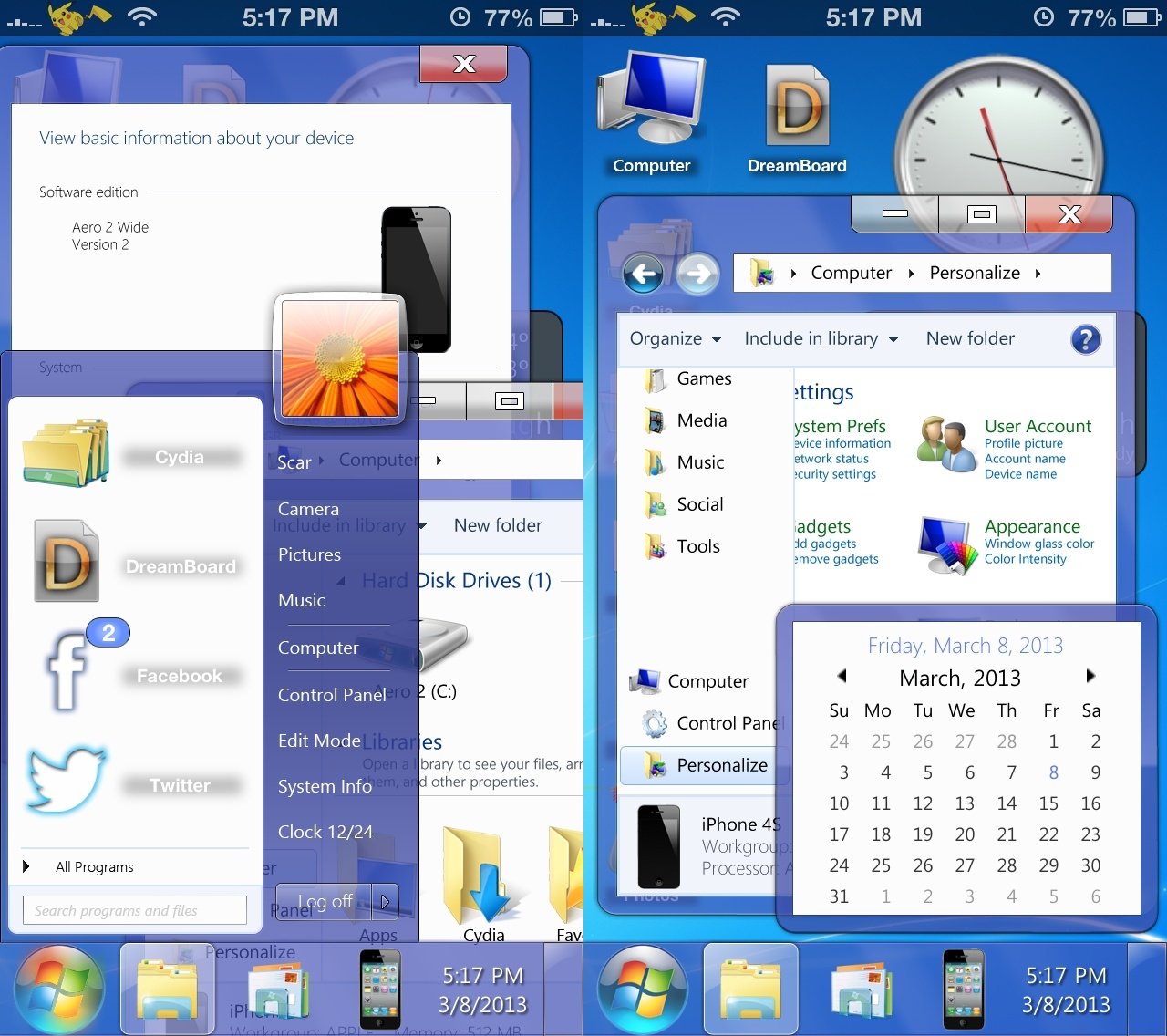Select Personalize in the navigation pane

(721, 765)
